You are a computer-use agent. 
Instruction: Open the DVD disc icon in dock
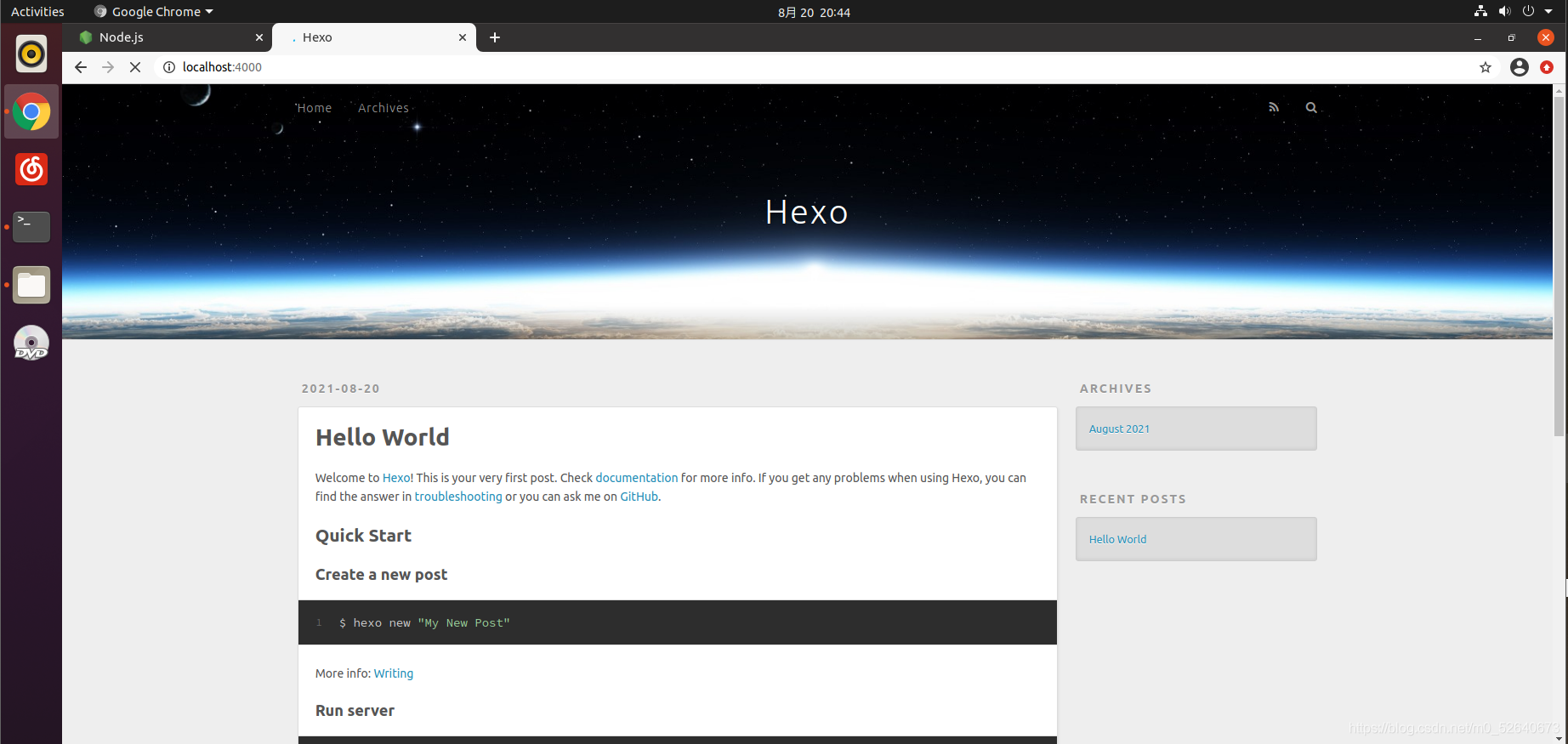[x=31, y=343]
